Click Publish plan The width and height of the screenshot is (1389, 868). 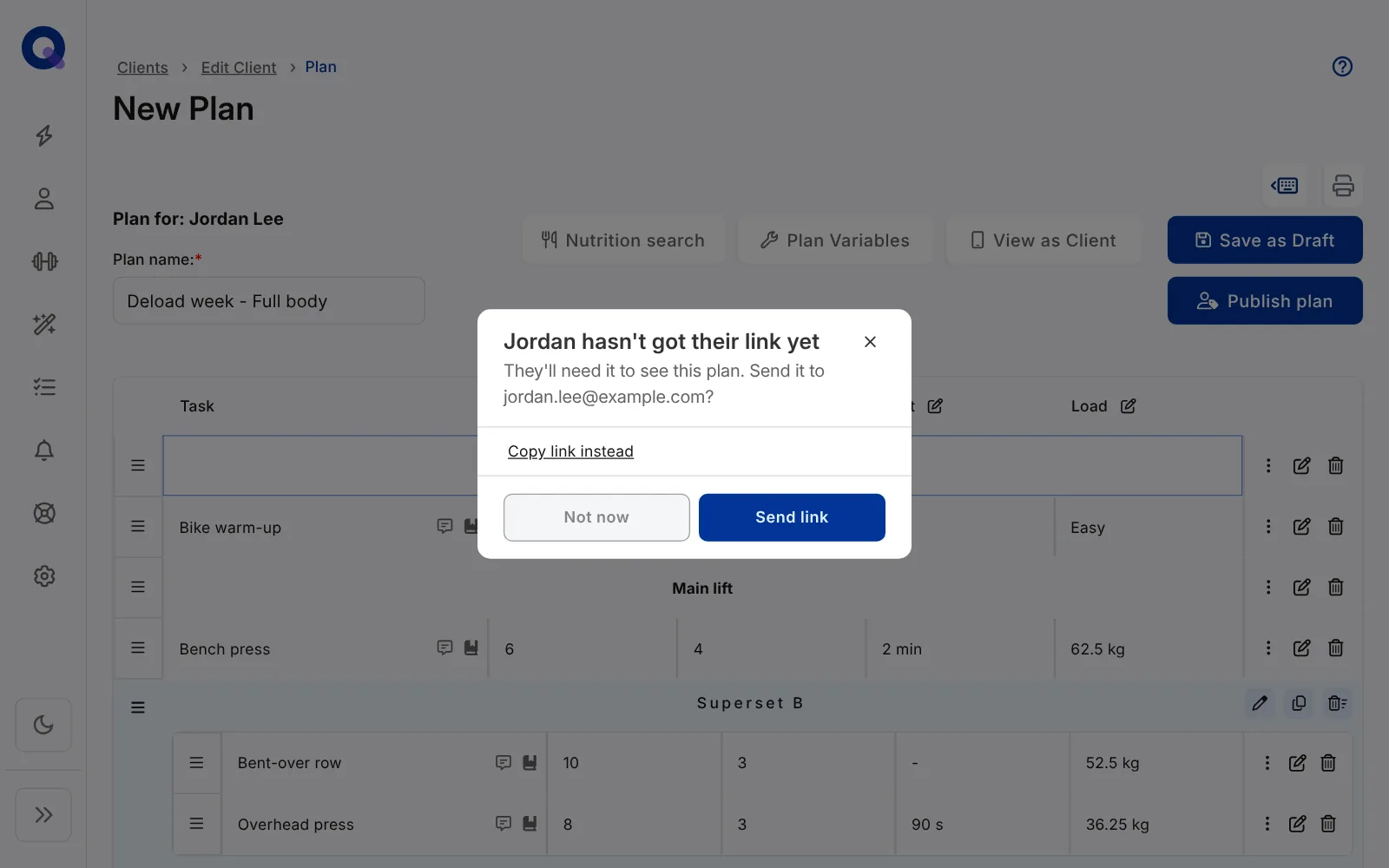click(1265, 301)
